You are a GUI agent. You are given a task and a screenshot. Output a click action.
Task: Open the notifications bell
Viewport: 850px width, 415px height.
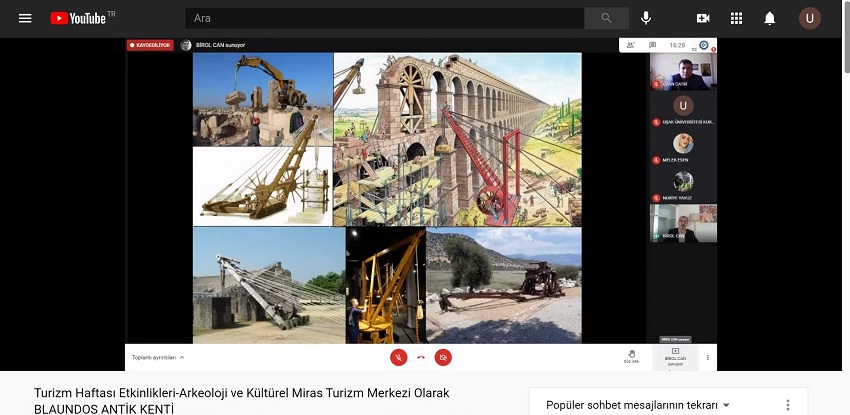[x=769, y=18]
